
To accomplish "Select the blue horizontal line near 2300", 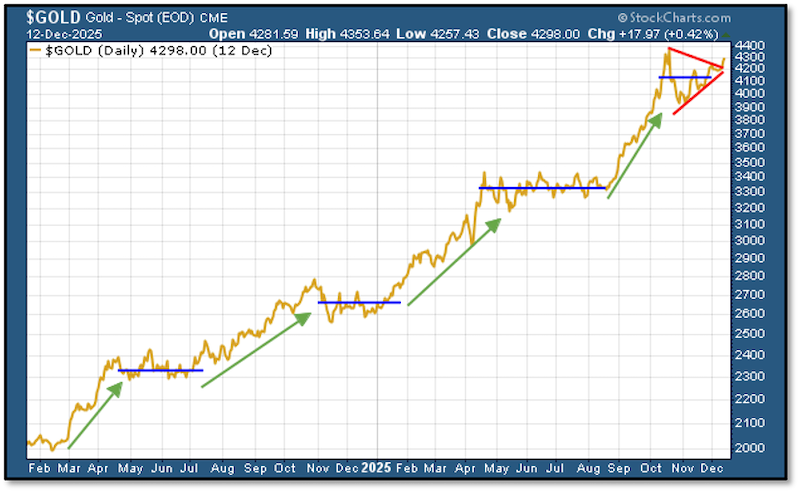I will point(160,371).
